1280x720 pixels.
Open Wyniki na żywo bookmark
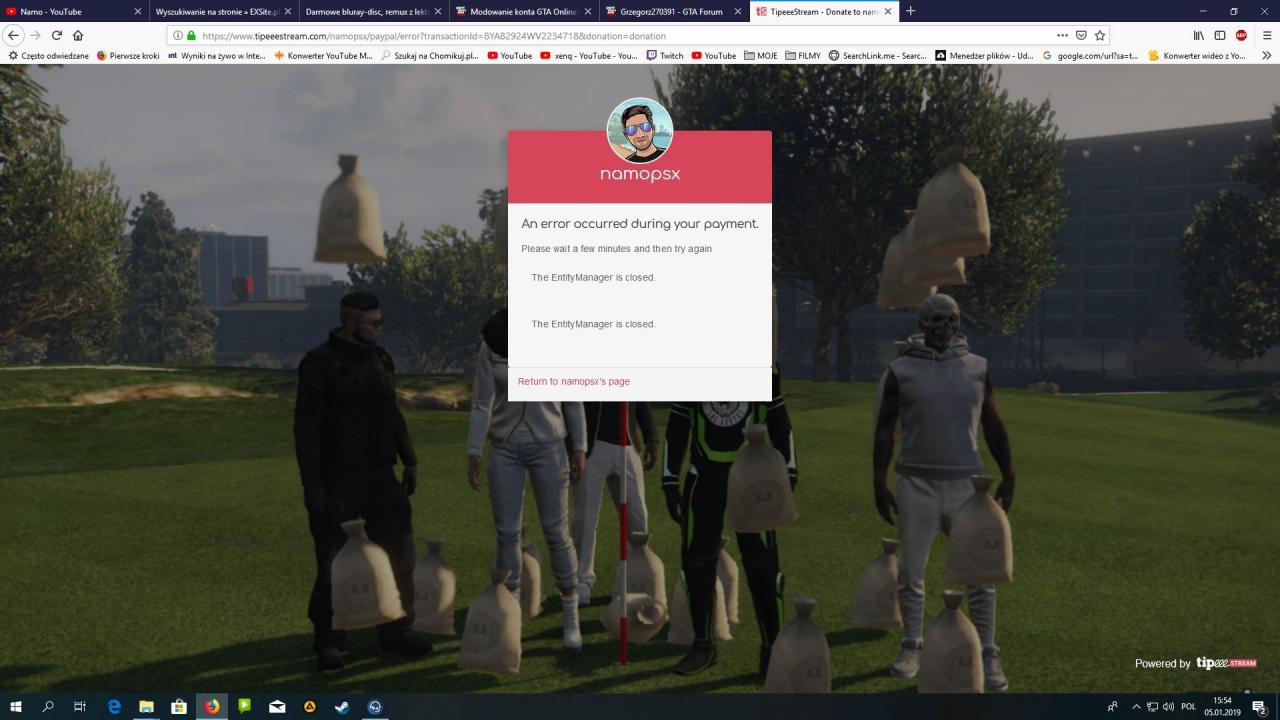[x=217, y=56]
